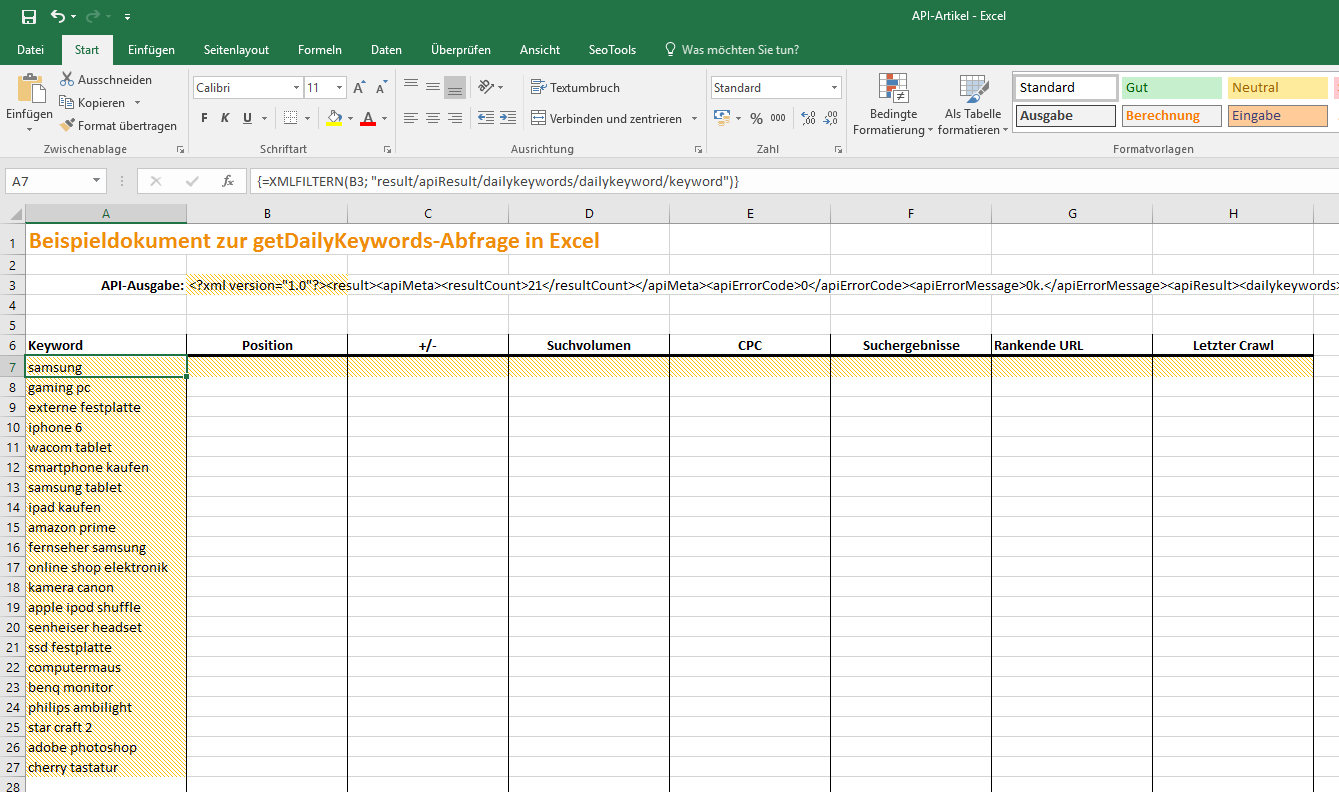
Task: Open the undo history dropdown arrow
Action: click(x=74, y=17)
